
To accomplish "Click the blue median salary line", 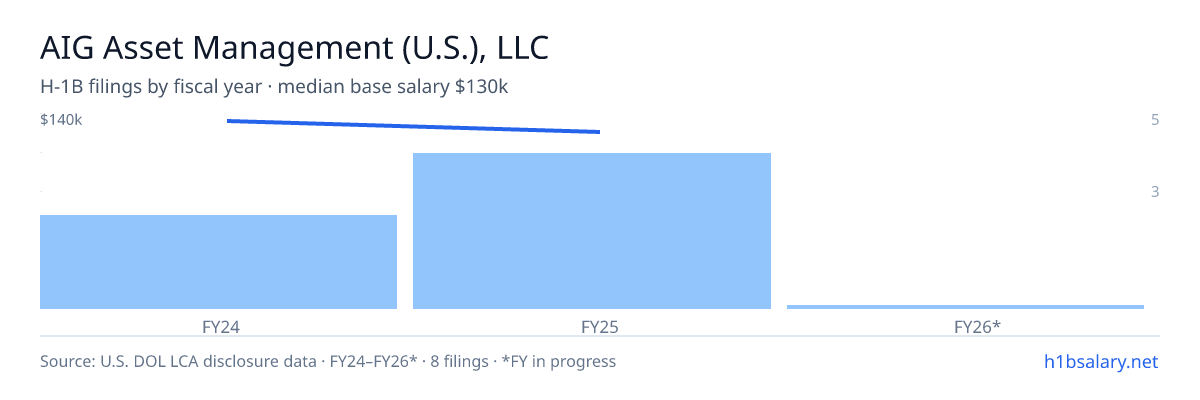I will [413, 126].
